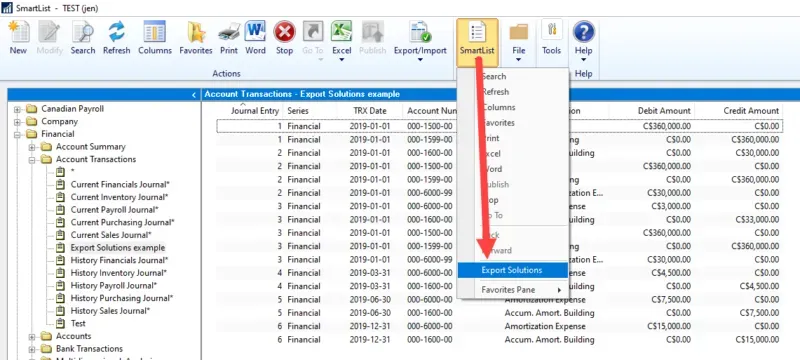This screenshot has height=360, width=800.
Task: Collapse the Account Transactions folder
Action: (32, 160)
